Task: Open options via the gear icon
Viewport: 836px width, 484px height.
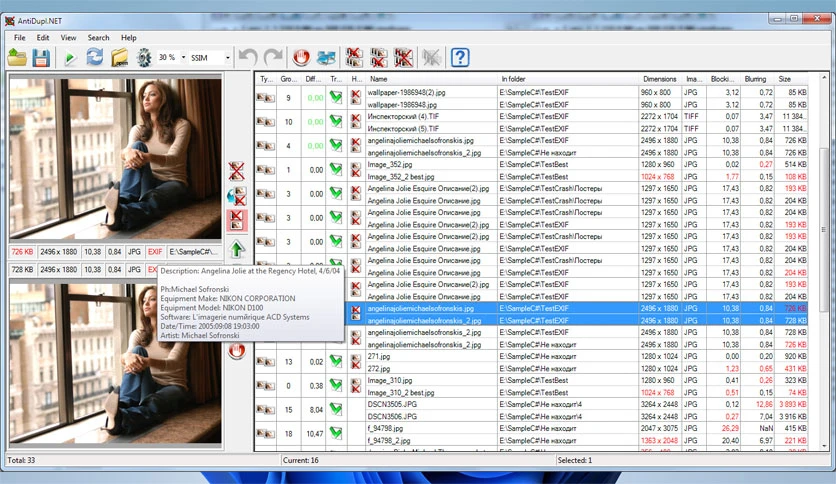Action: 144,58
